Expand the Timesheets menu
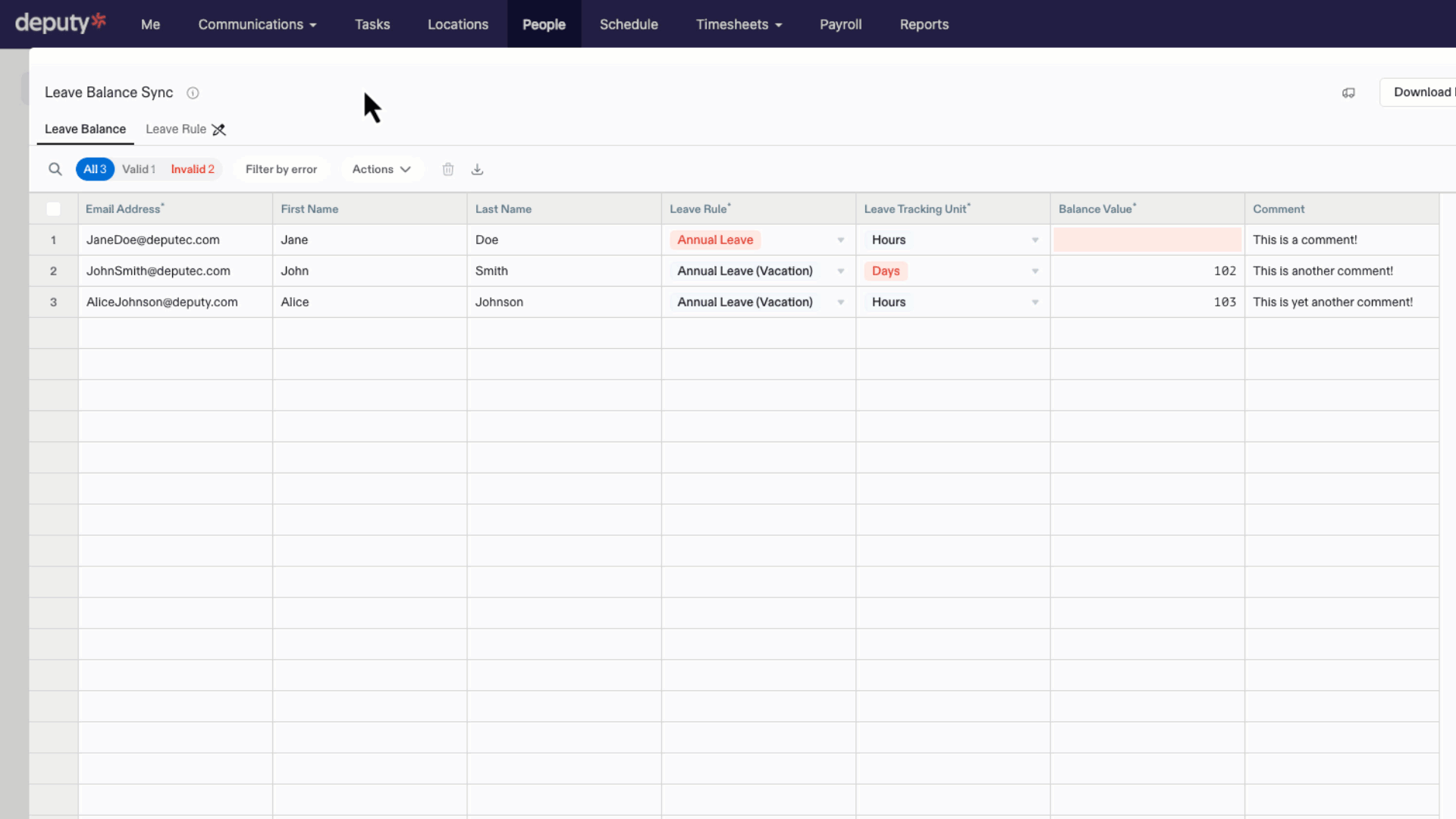The width and height of the screenshot is (1456, 819). 739,24
